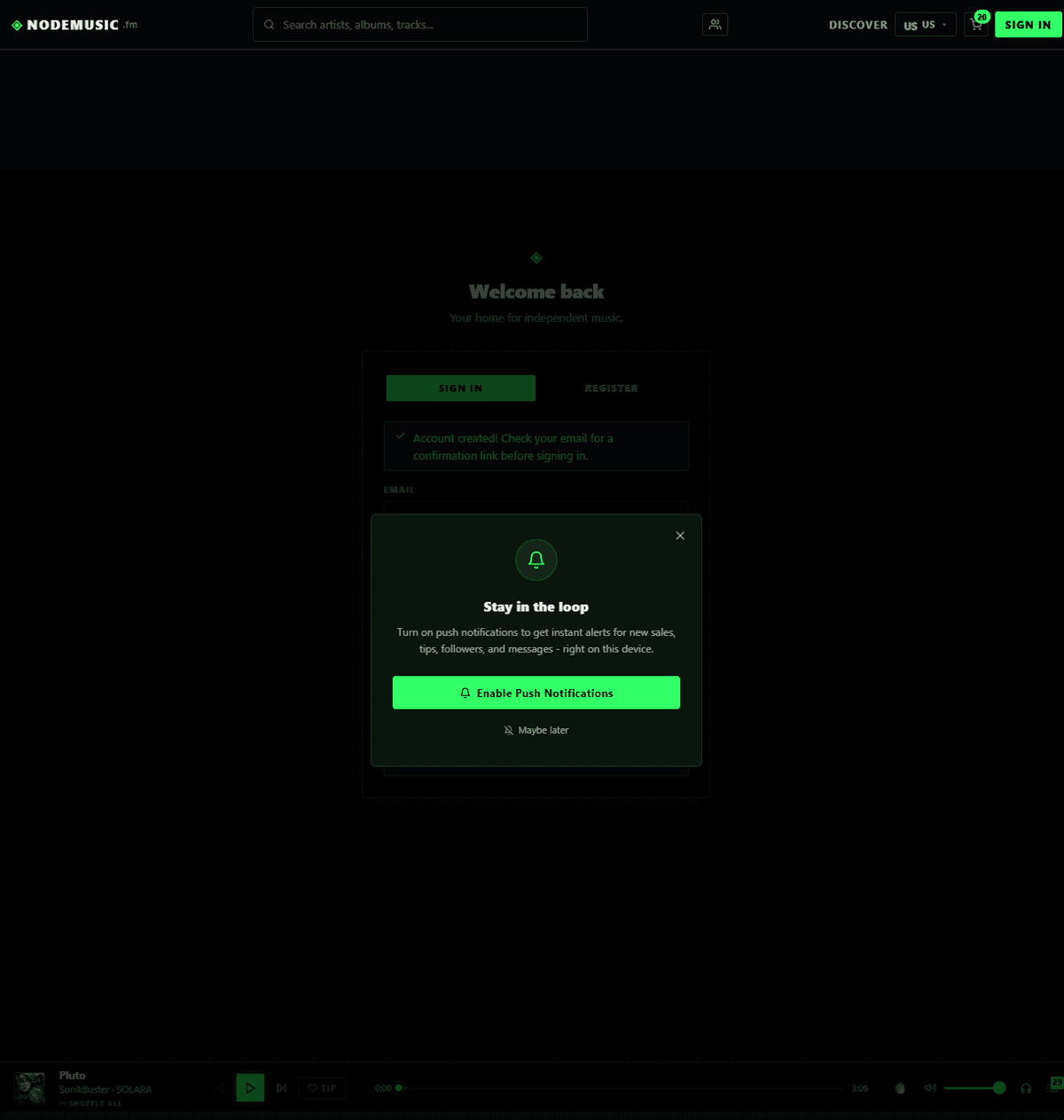Open the shopping cart with 20 items

point(976,25)
